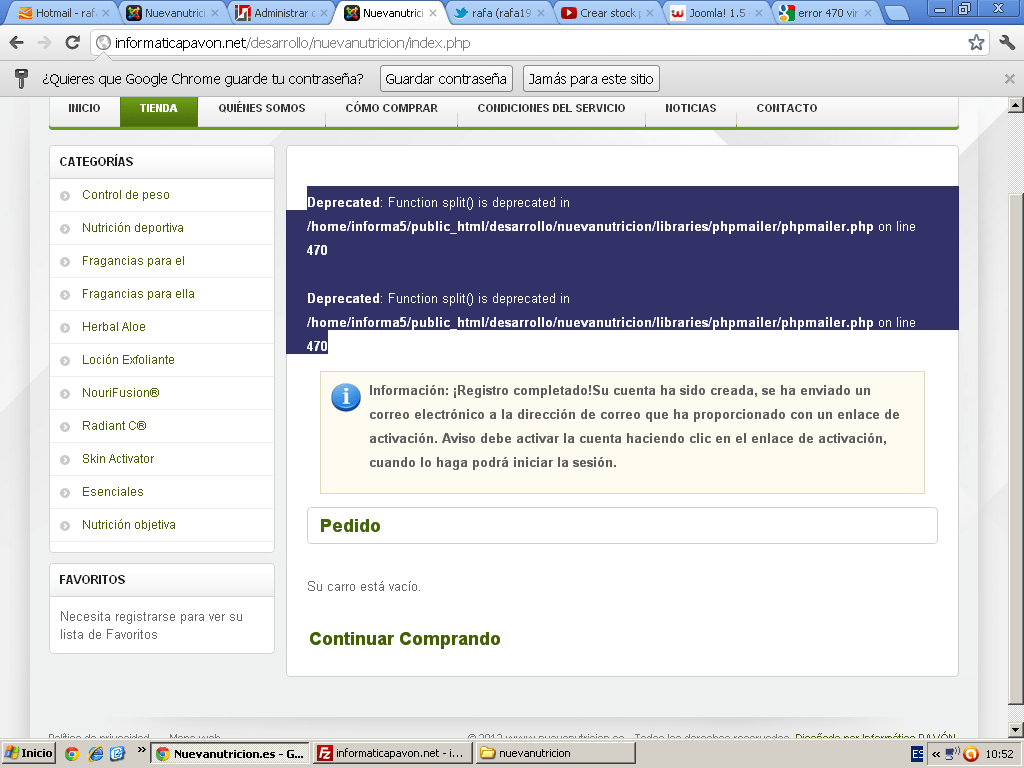Click Continuar Comprando link
The image size is (1024, 768).
(405, 639)
